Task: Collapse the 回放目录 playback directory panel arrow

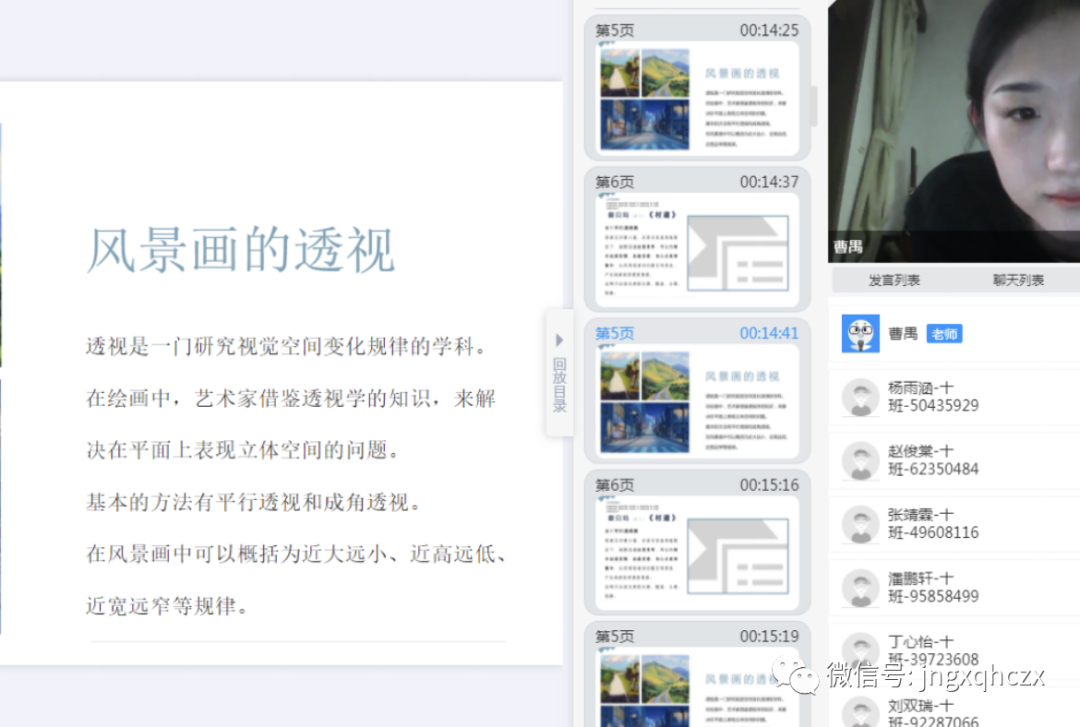Action: coord(559,340)
